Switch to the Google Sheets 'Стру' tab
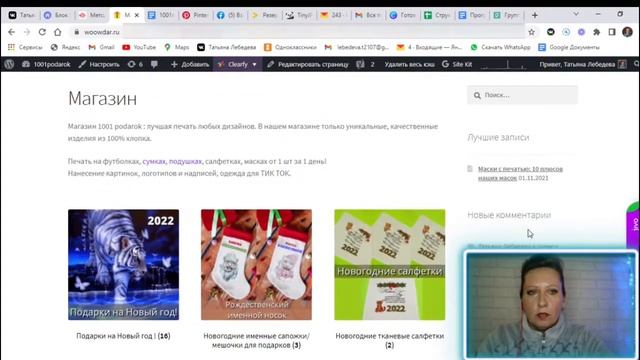 click(437, 15)
